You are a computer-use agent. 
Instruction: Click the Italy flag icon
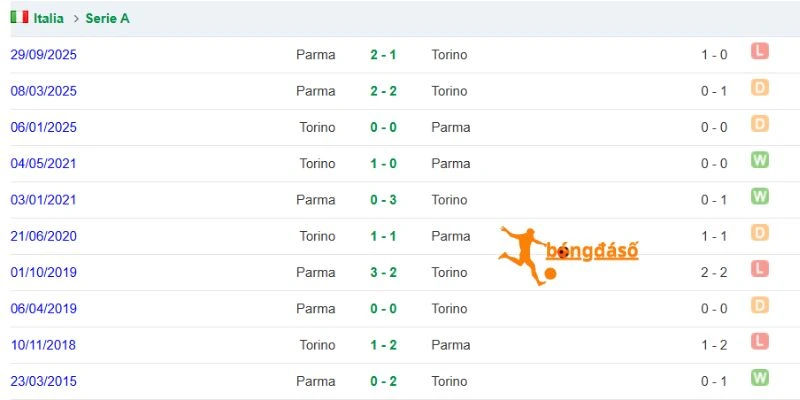click(19, 17)
